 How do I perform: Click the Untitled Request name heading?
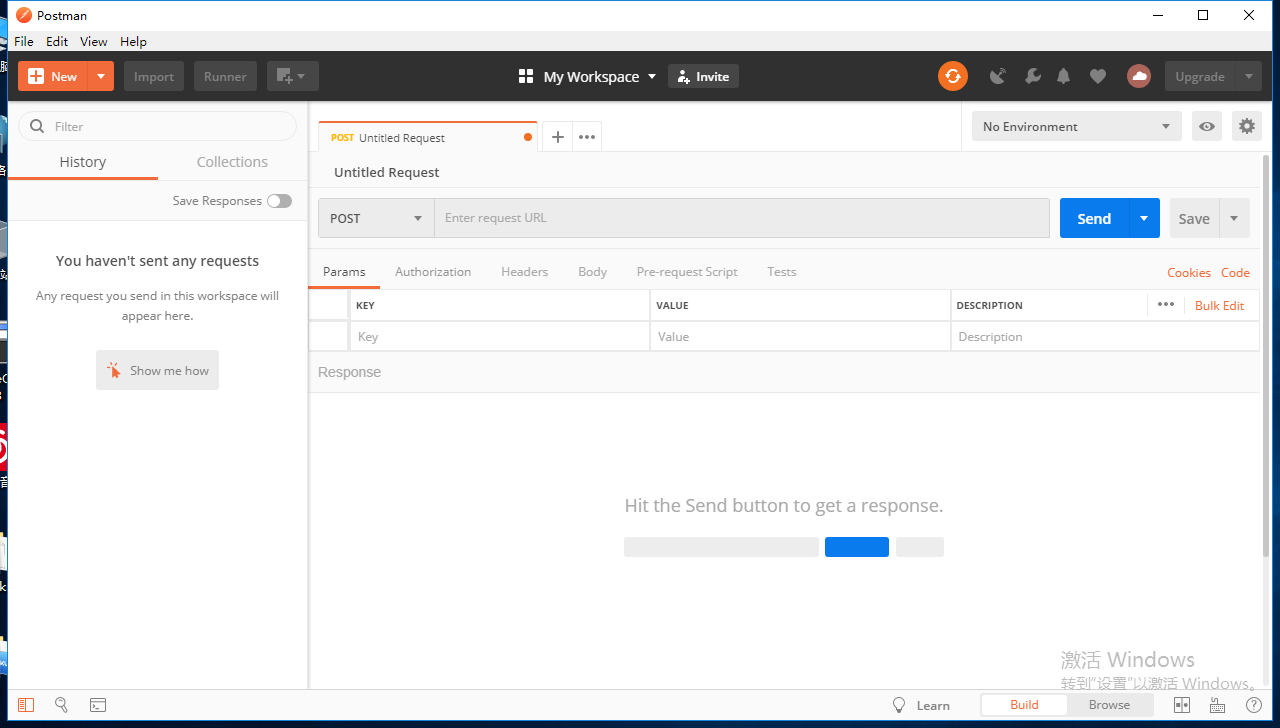[386, 172]
